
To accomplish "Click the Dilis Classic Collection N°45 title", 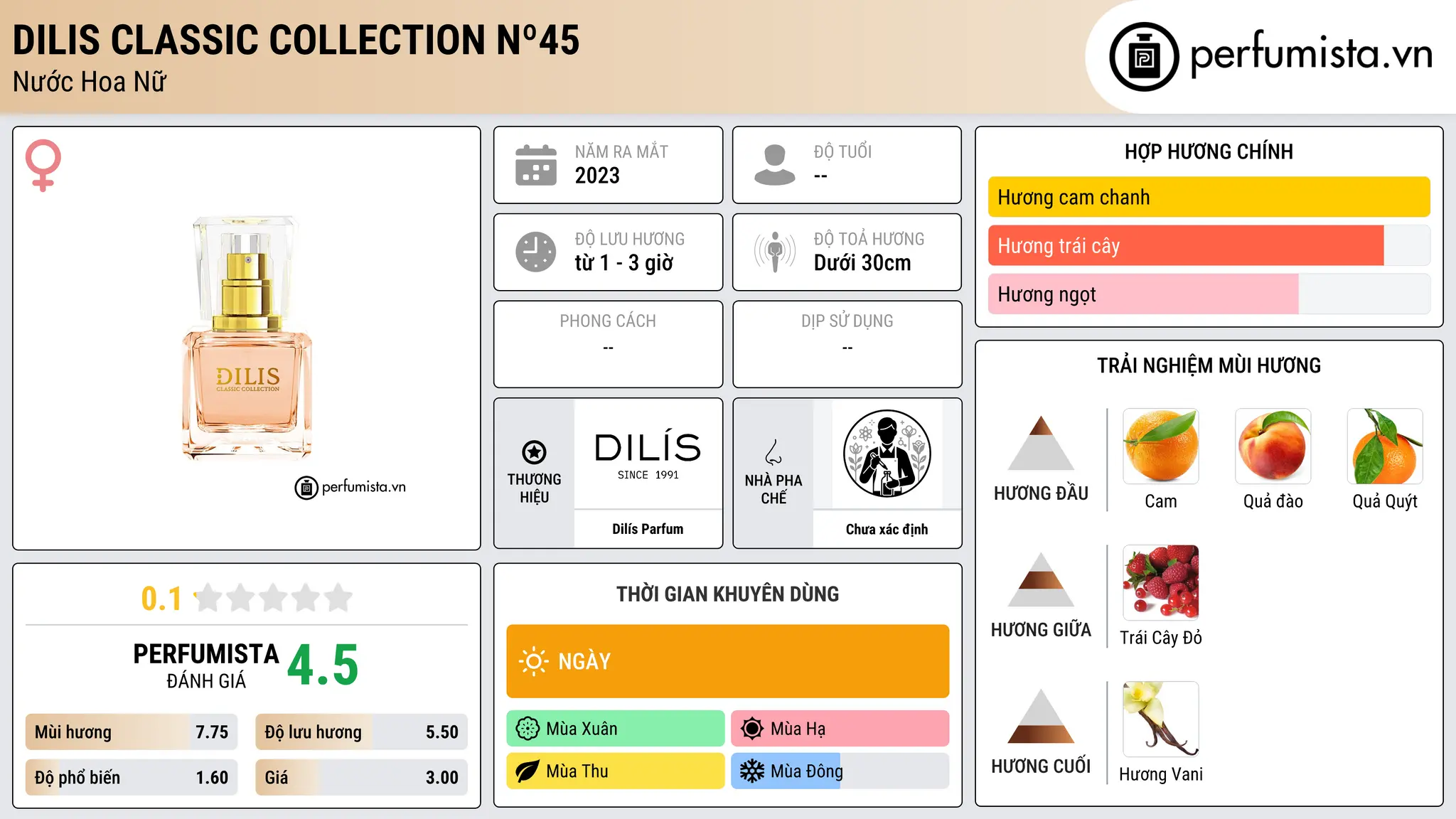I will click(296, 40).
